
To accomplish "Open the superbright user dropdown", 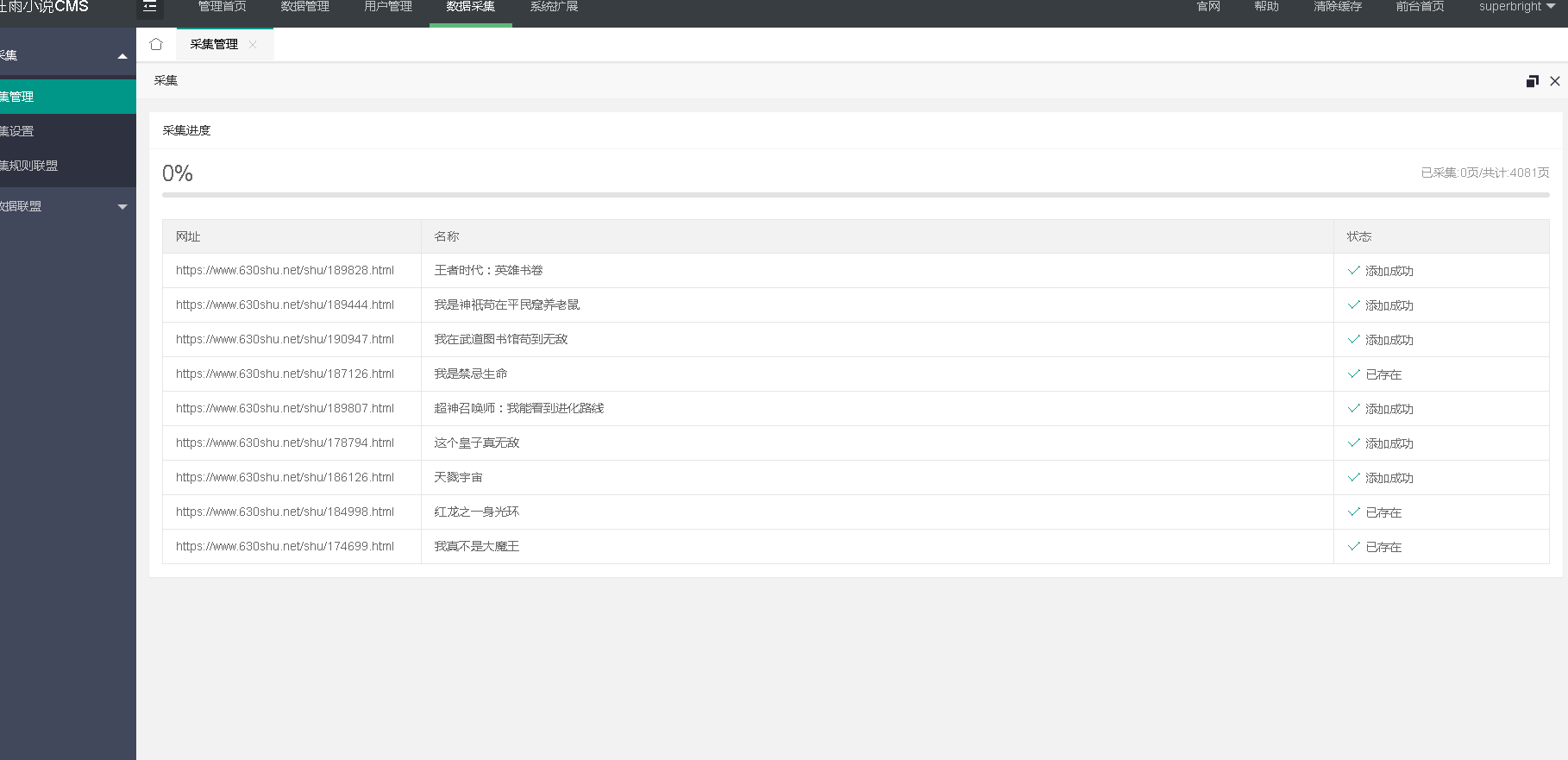I will (x=1516, y=7).
